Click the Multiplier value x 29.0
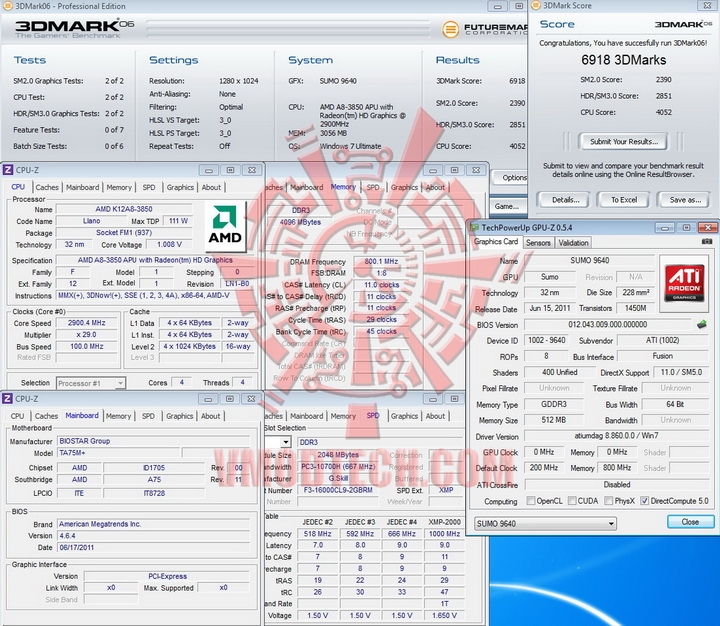720x626 pixels. tap(86, 334)
